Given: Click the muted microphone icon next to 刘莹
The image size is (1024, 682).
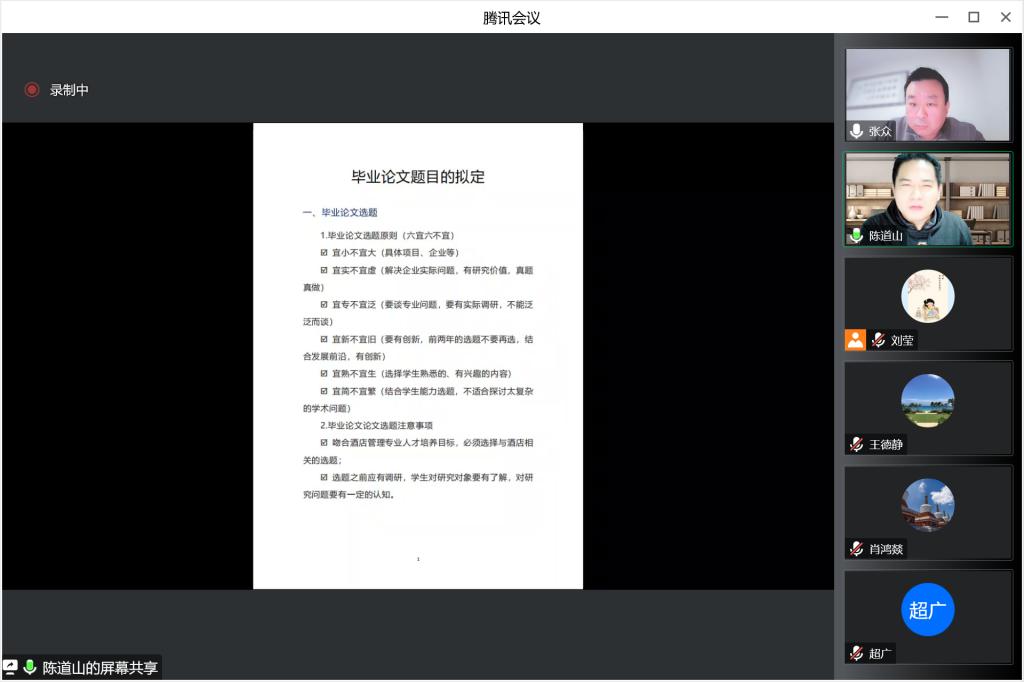Looking at the screenshot, I should tap(878, 340).
